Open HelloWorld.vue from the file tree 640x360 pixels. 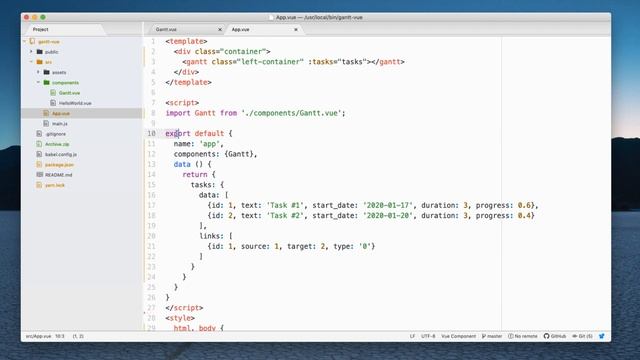pyautogui.click(x=75, y=103)
